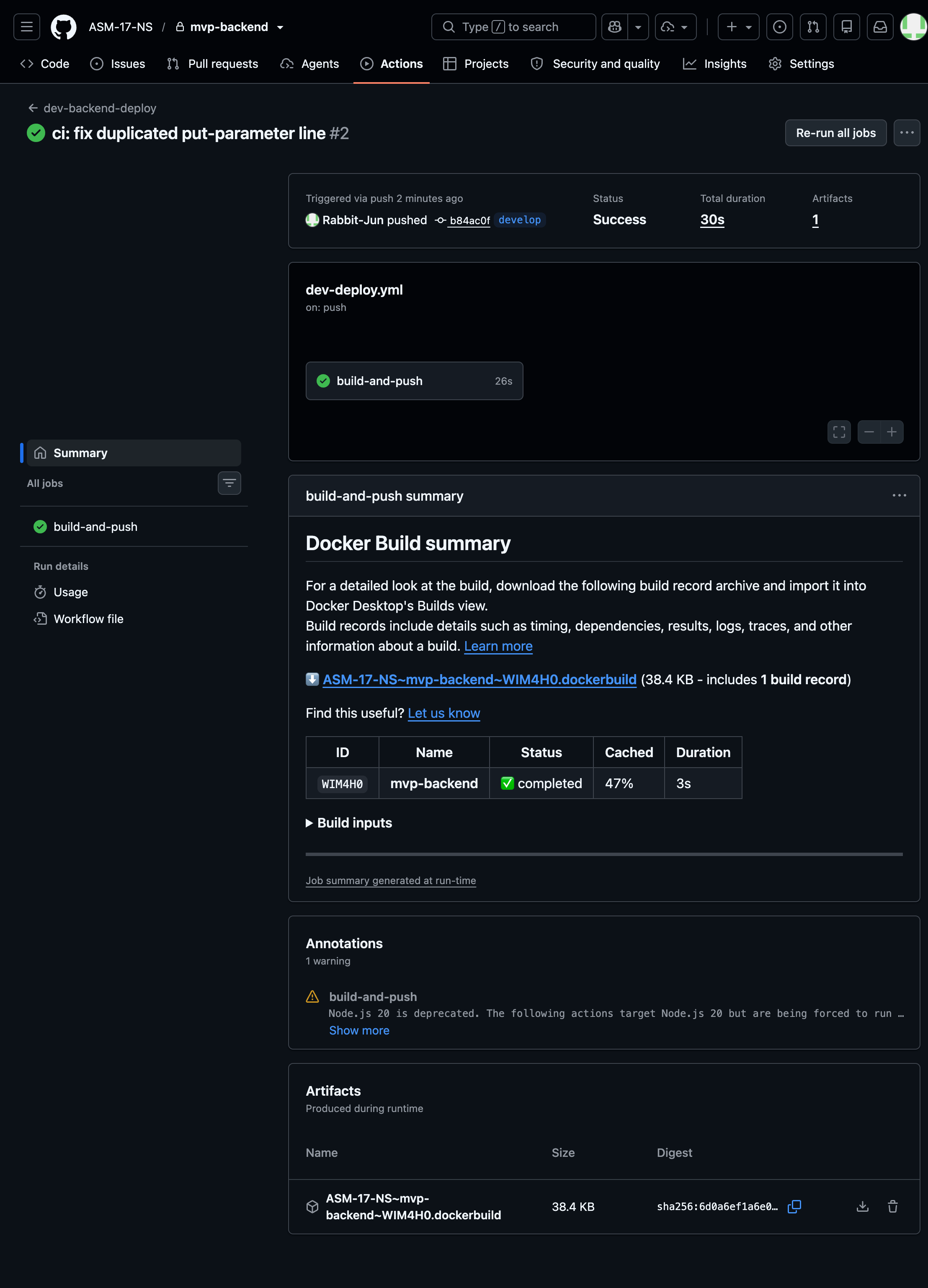Viewport: 928px width, 1288px height.
Task: Open the Learn more link
Action: pos(498,646)
